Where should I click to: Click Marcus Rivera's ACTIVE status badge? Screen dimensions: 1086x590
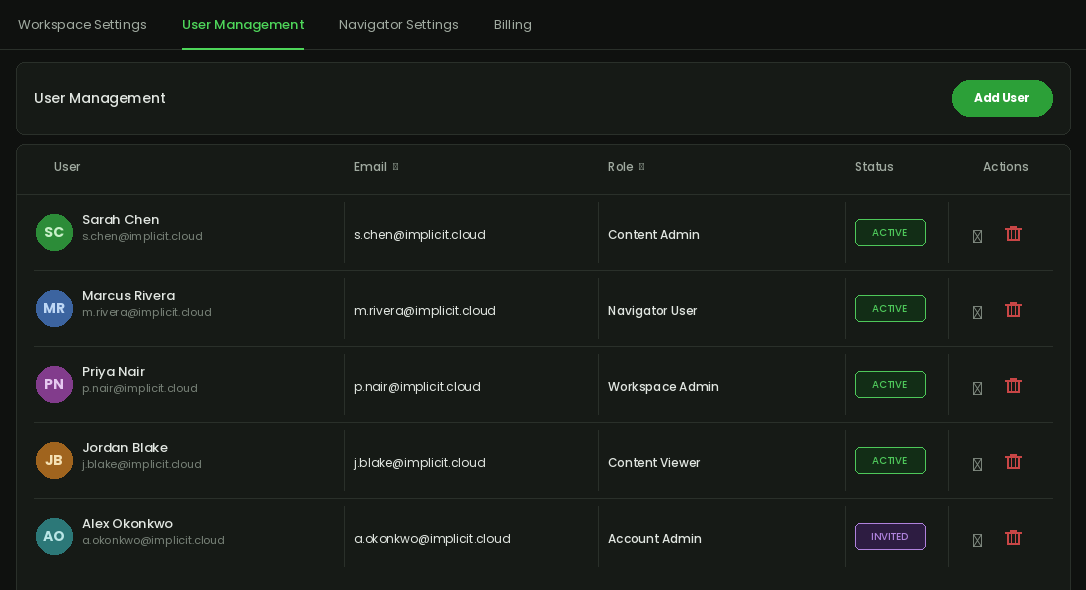(x=890, y=309)
